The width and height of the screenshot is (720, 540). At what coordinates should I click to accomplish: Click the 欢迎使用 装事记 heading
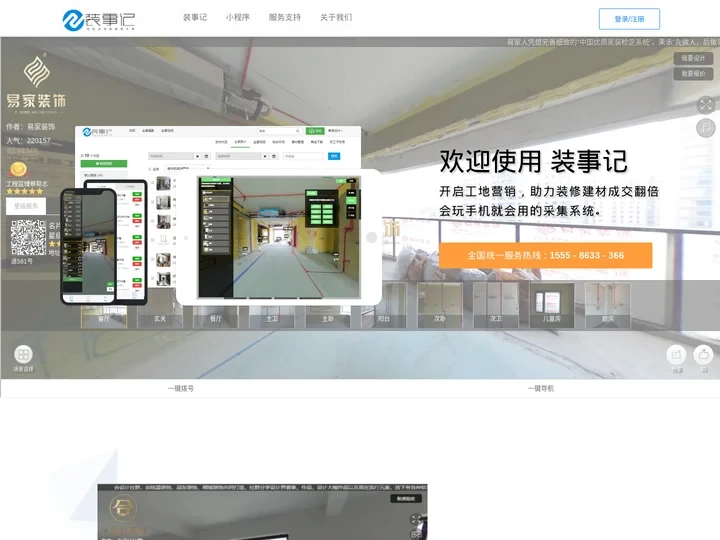(x=533, y=161)
